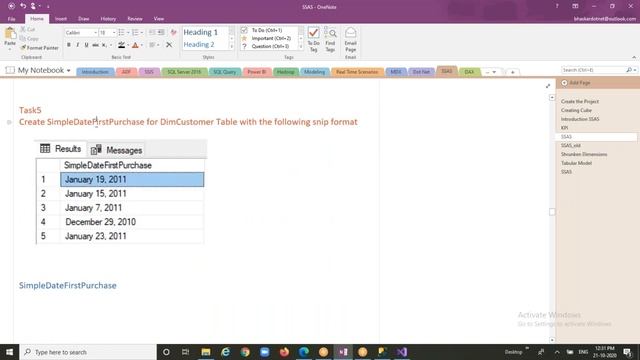Expand the page to full view
Screen dimensions: 640x360
pyautogui.click(x=548, y=86)
